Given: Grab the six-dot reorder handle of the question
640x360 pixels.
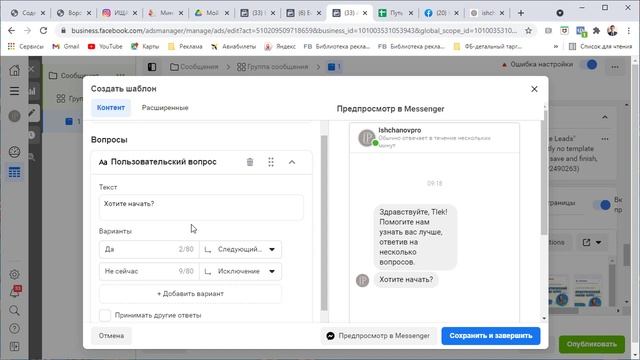Looking at the screenshot, I should click(271, 162).
